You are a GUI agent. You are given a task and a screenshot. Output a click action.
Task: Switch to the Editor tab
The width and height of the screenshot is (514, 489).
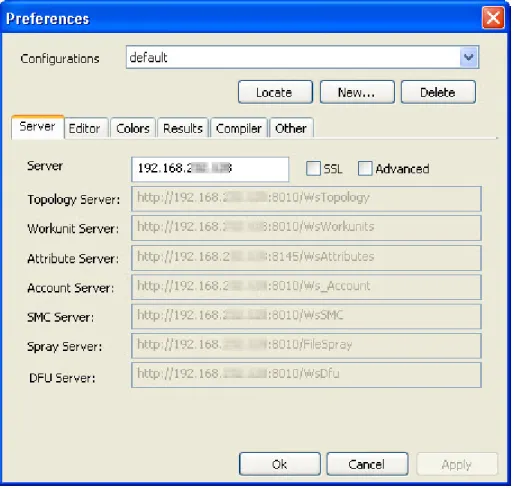pos(85,128)
